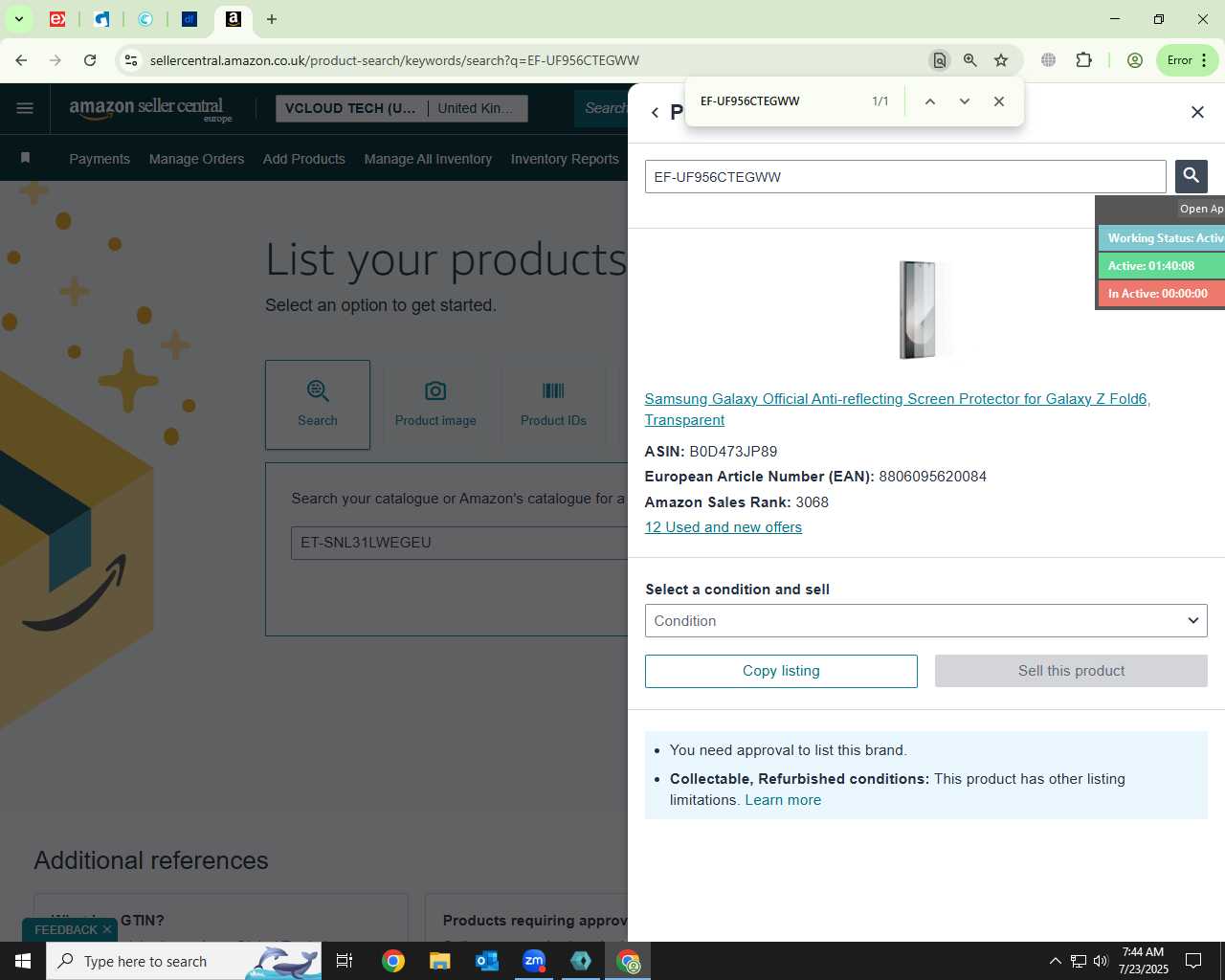Open Samsung Galaxy Anti-reflecting Screen Protector link

897,410
